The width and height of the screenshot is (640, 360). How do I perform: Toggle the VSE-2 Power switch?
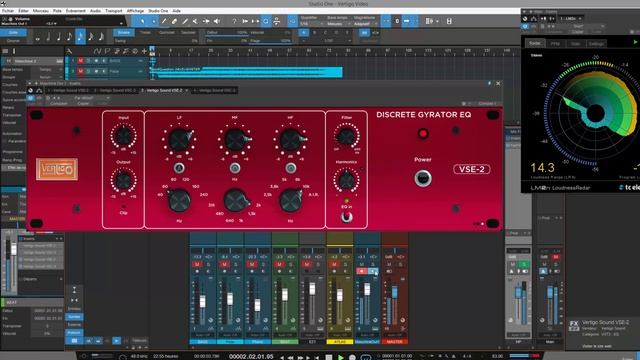coord(423,178)
